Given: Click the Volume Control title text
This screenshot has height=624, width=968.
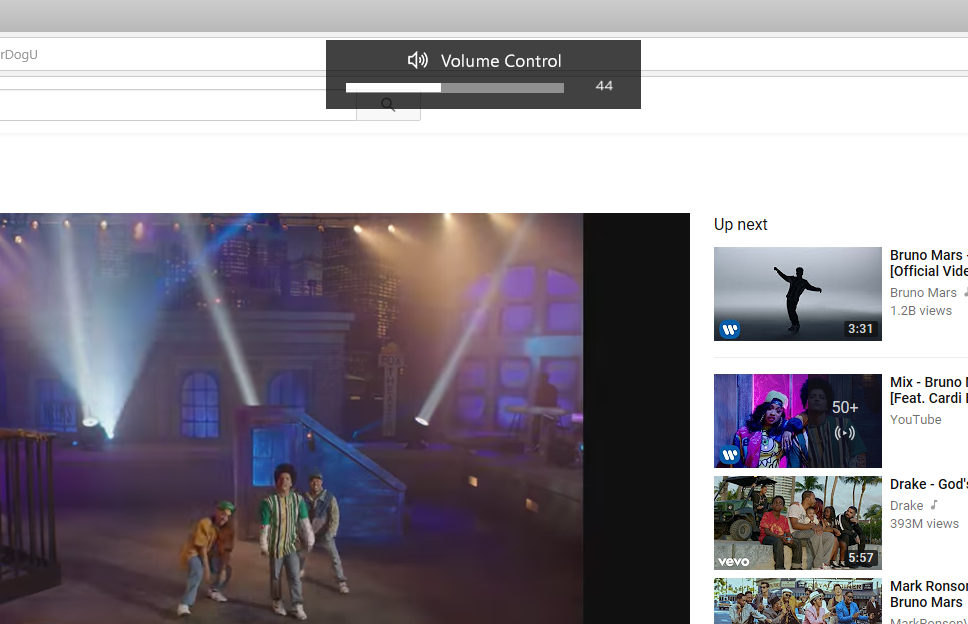Looking at the screenshot, I should click(x=501, y=60).
